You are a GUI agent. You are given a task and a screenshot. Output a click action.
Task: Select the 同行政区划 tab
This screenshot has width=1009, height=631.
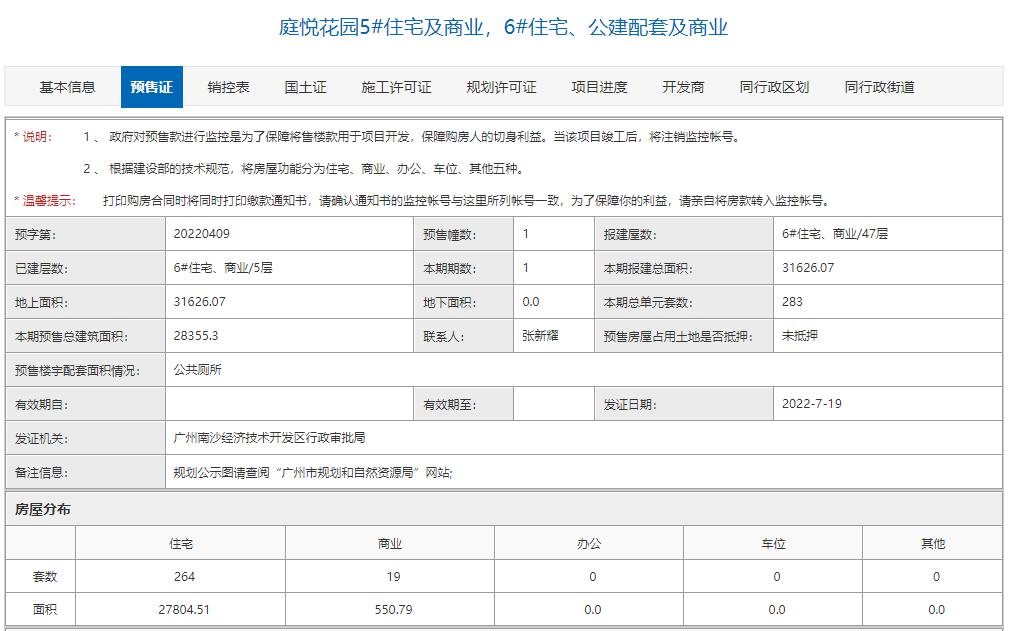(775, 87)
